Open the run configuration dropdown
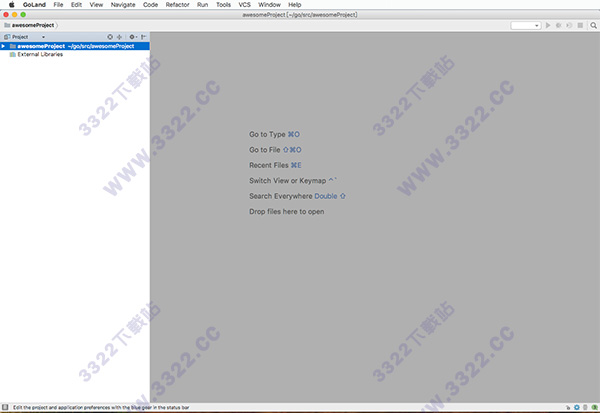Image resolution: width=600 pixels, height=413 pixels. point(526,25)
